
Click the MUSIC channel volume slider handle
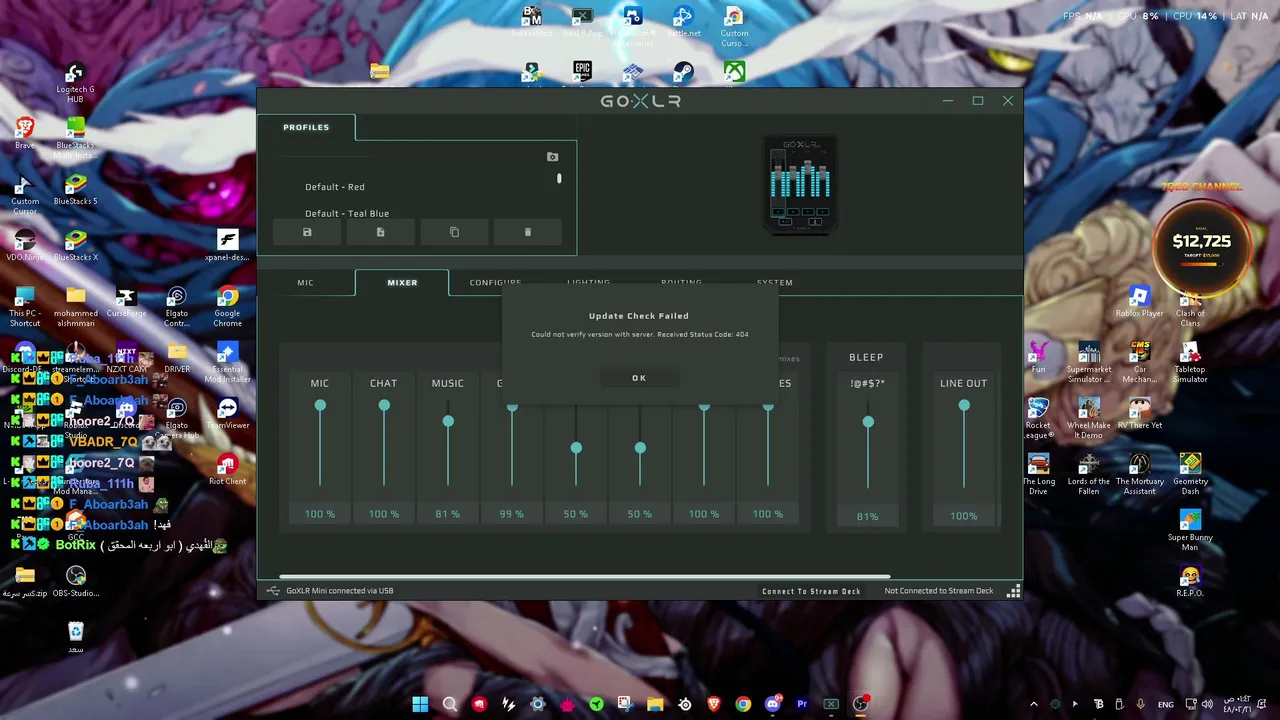click(x=448, y=421)
